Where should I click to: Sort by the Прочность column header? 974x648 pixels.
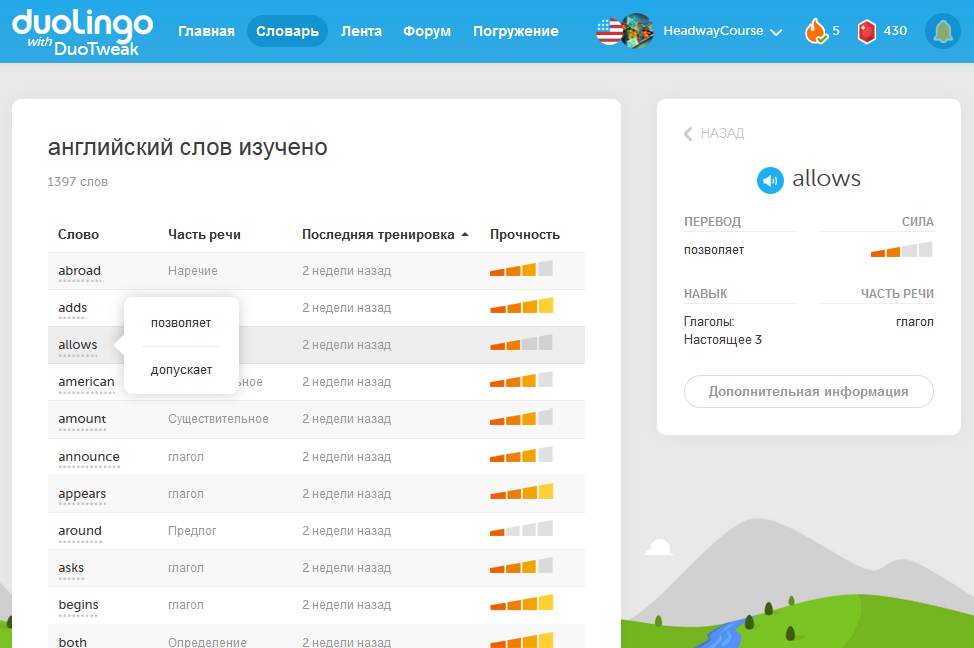pyautogui.click(x=524, y=234)
